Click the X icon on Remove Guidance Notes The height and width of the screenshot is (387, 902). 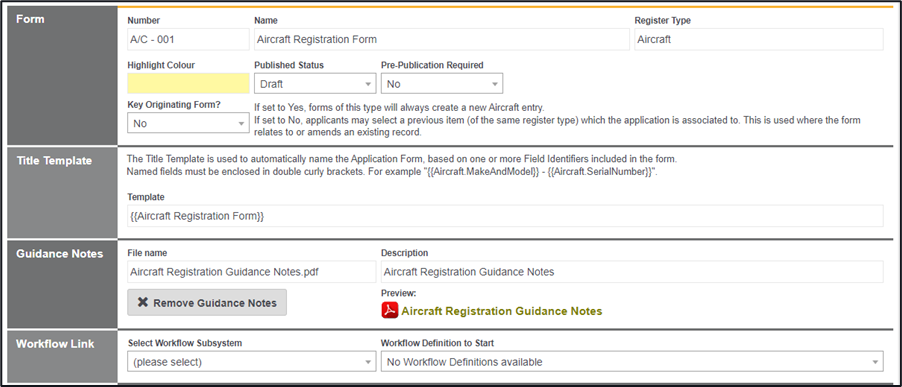pyautogui.click(x=143, y=303)
